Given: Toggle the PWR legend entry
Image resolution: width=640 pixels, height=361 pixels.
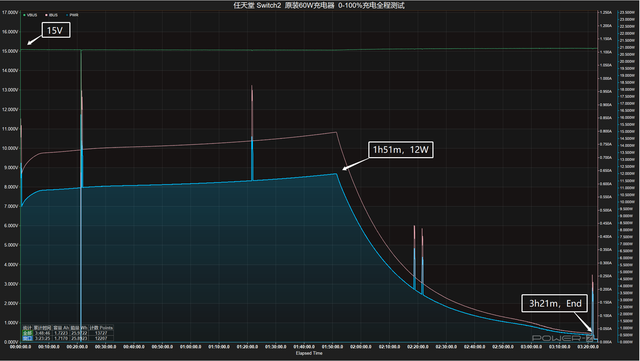Looking at the screenshot, I should 72,15.
